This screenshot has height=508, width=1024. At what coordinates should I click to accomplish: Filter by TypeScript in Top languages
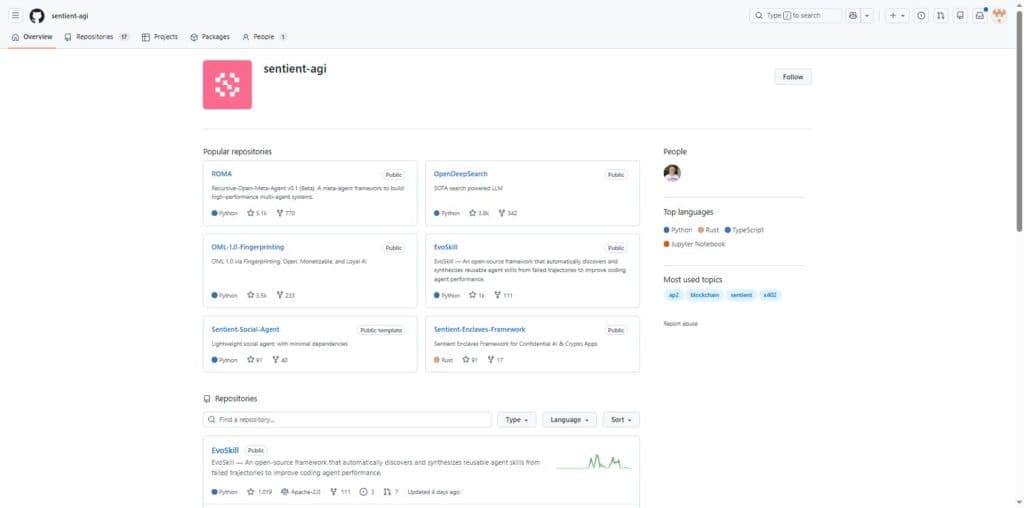(744, 230)
